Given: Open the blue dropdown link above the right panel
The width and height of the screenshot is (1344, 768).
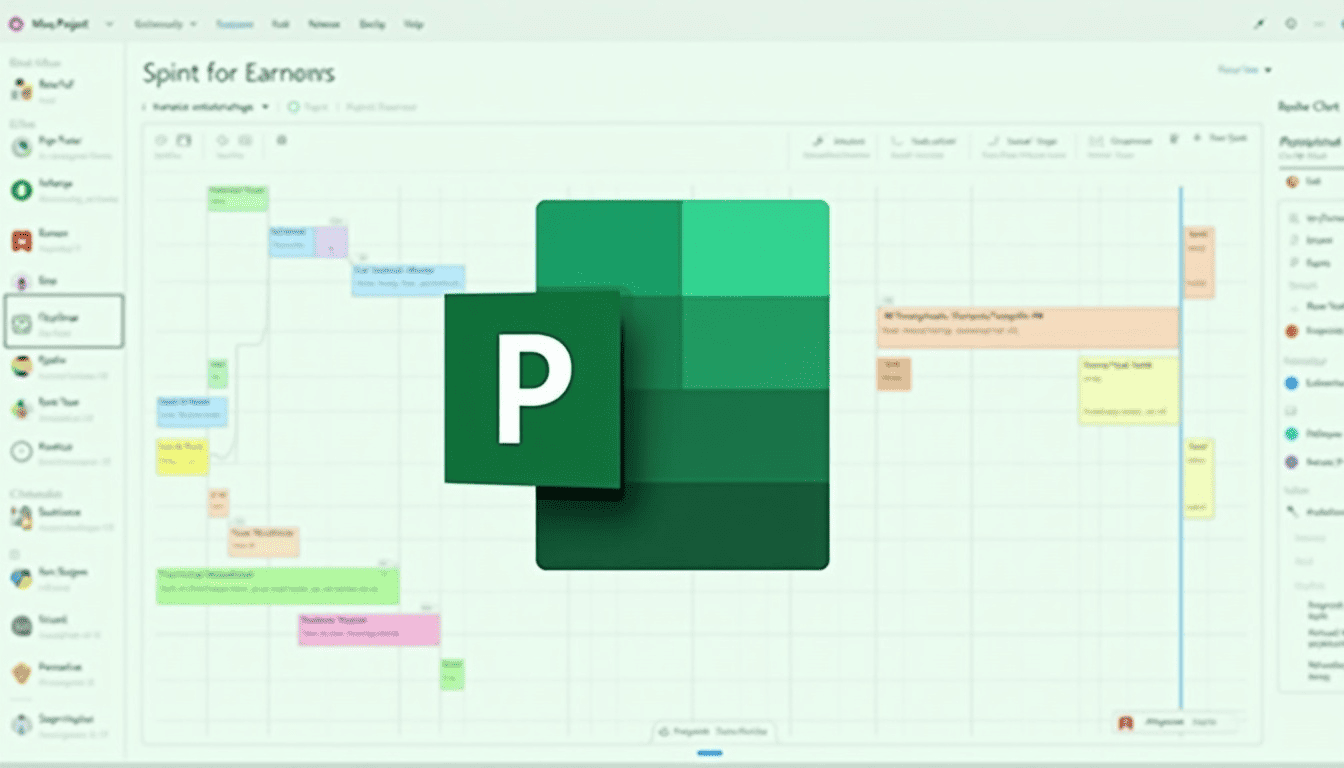Looking at the screenshot, I should click(x=1244, y=70).
